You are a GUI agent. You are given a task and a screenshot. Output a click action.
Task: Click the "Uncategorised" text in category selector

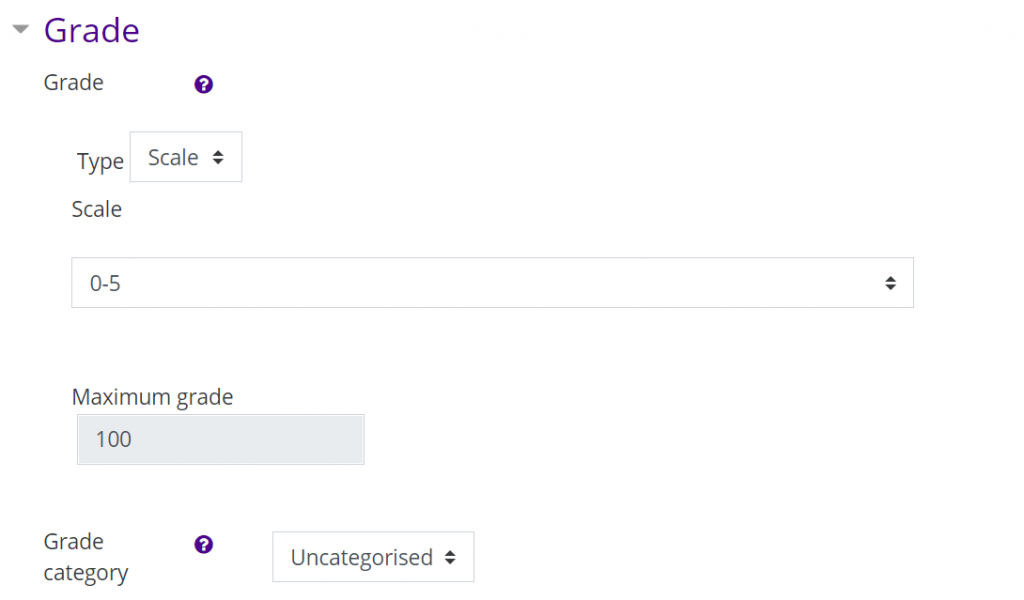[361, 558]
